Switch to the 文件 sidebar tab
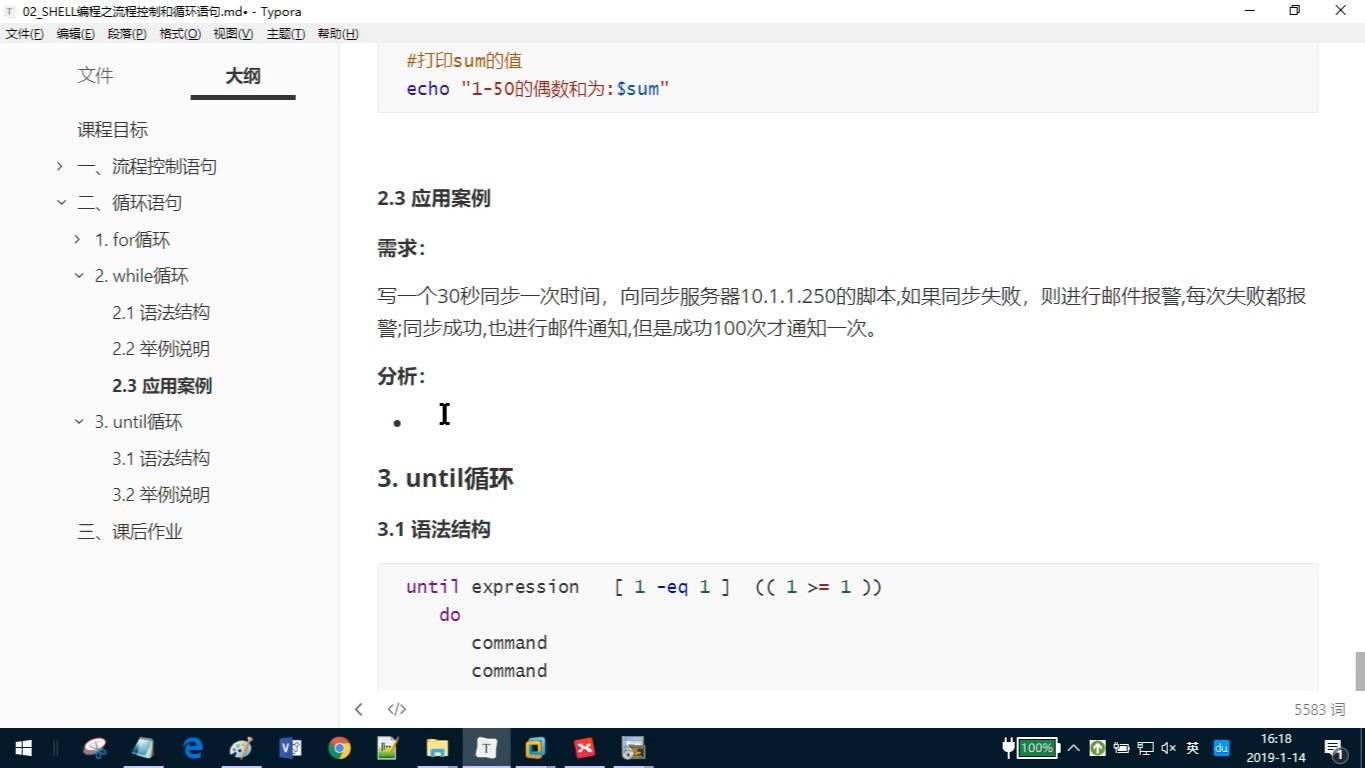This screenshot has height=768, width=1365. [x=96, y=76]
